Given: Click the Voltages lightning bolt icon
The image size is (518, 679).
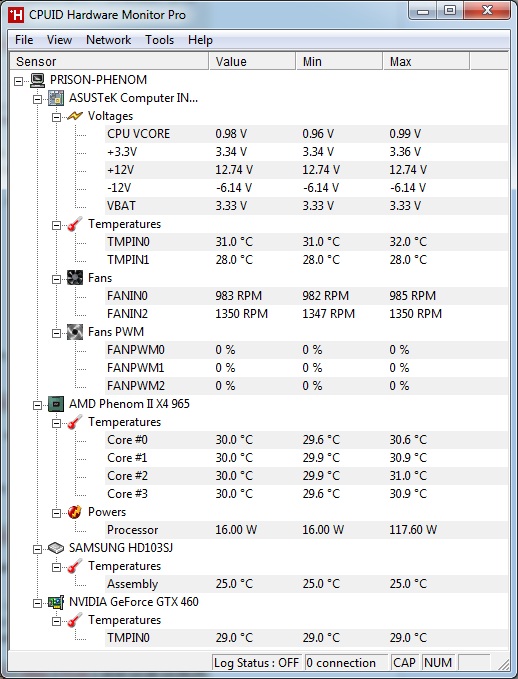Looking at the screenshot, I should [75, 116].
